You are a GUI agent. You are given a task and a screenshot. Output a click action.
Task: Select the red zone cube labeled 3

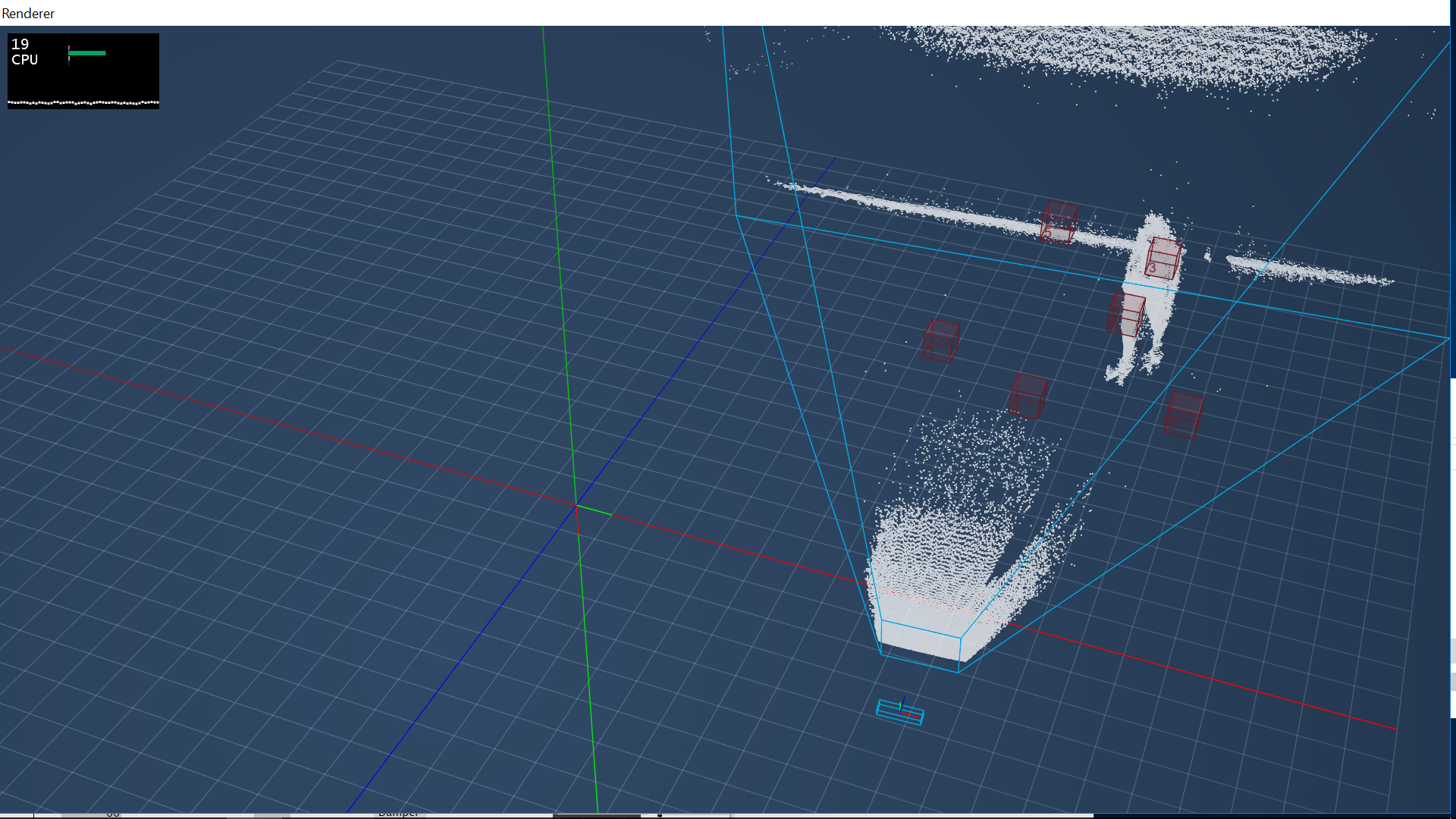(1164, 258)
